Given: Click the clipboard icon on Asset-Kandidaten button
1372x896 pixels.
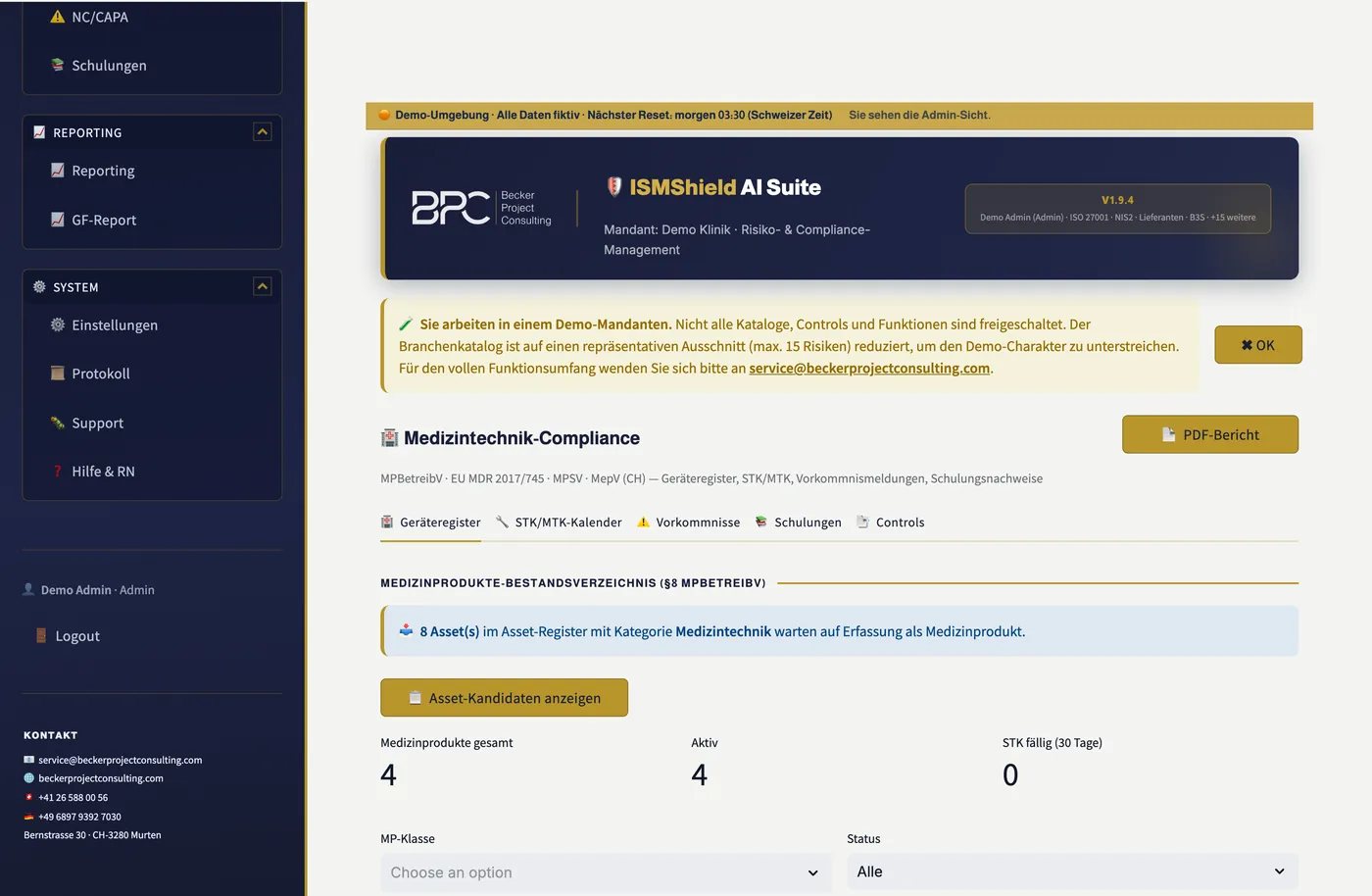Looking at the screenshot, I should coord(415,698).
